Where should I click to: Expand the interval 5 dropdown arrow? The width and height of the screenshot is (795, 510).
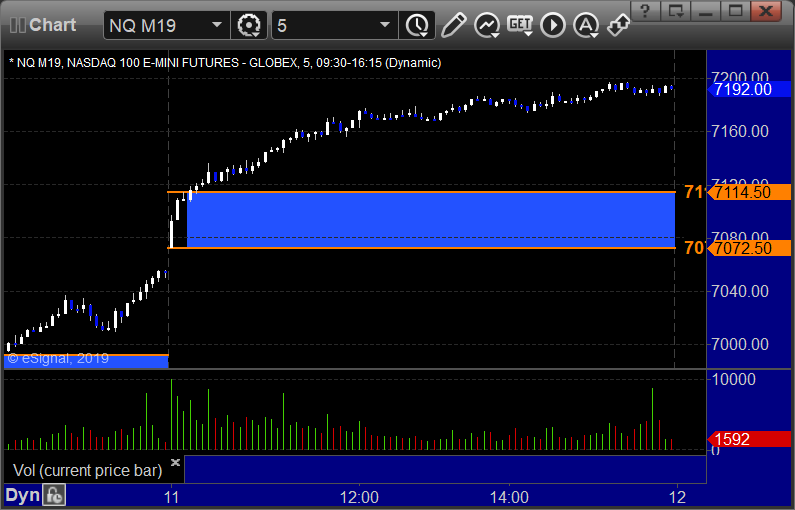pyautogui.click(x=385, y=25)
